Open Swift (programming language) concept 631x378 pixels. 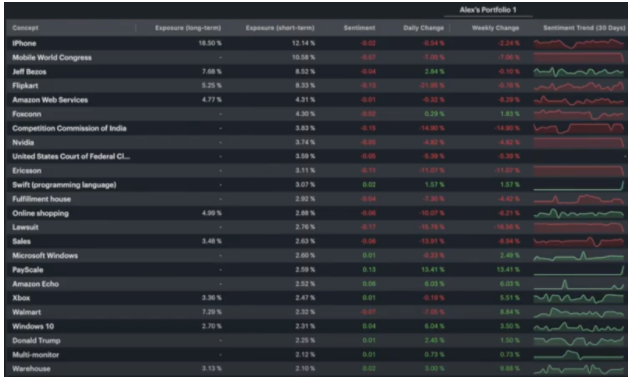tap(64, 185)
